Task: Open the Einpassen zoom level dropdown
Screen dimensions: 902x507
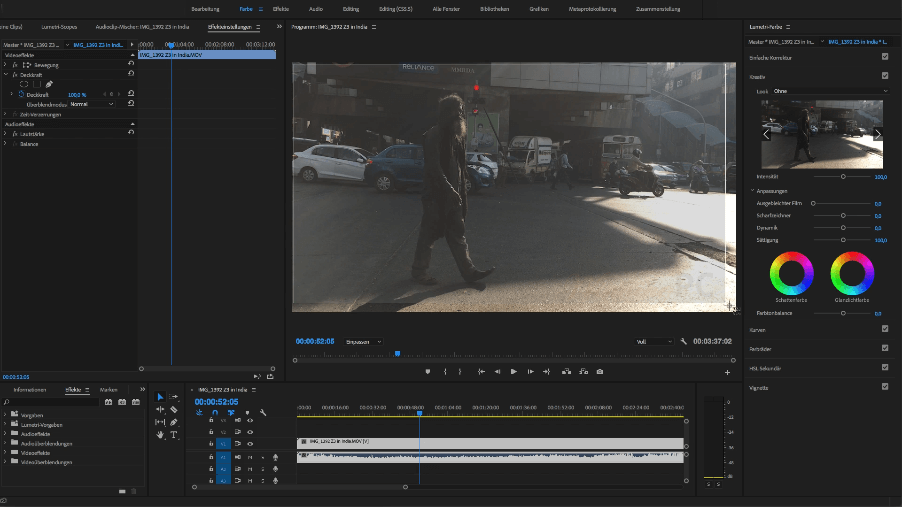Action: tap(363, 342)
